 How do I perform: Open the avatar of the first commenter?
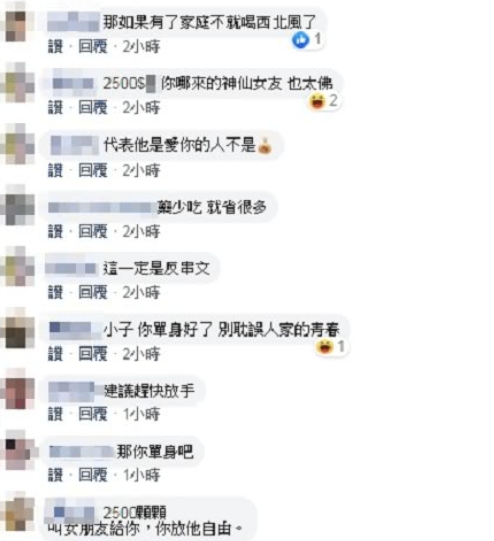point(17,25)
